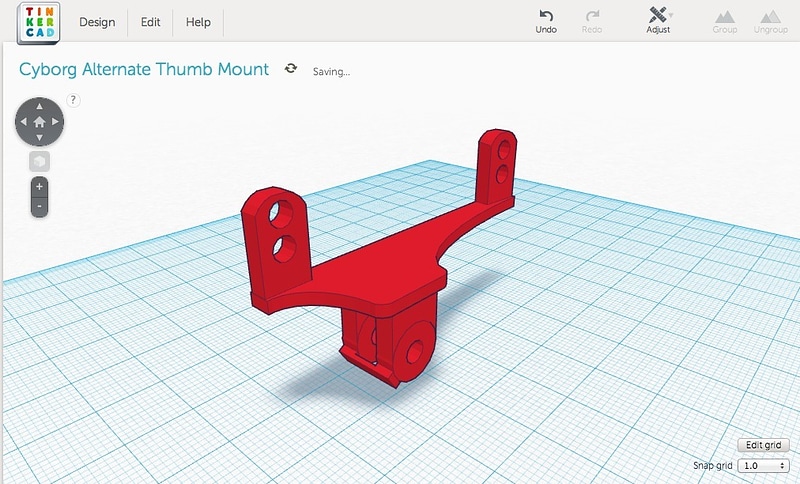
Task: Open the Help menu
Action: [x=198, y=22]
